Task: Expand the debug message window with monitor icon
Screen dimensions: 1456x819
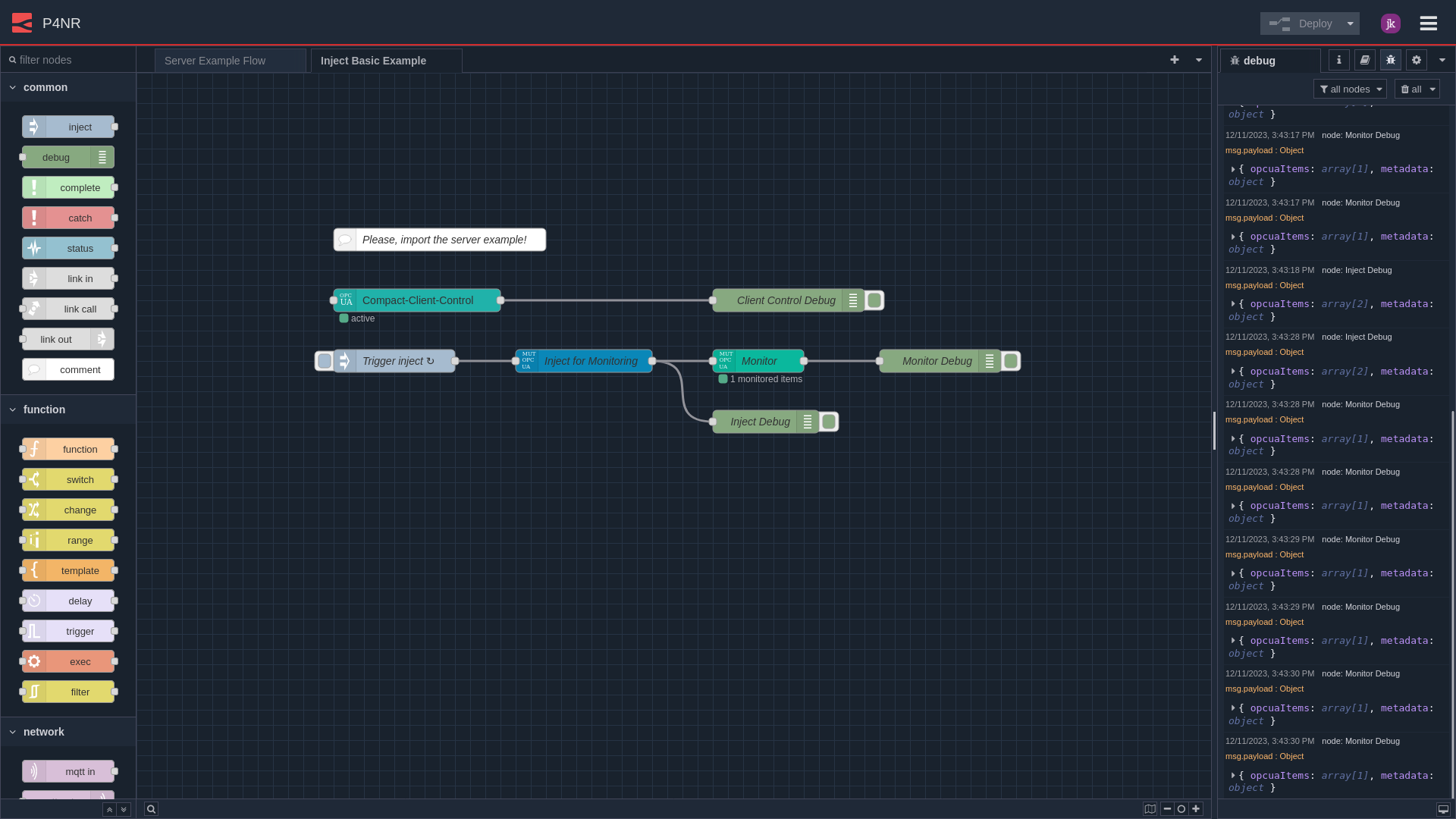Action: [x=1442, y=809]
